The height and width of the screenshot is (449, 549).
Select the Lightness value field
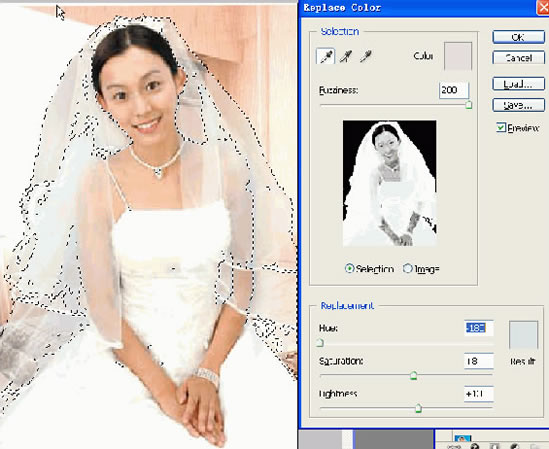pyautogui.click(x=479, y=394)
